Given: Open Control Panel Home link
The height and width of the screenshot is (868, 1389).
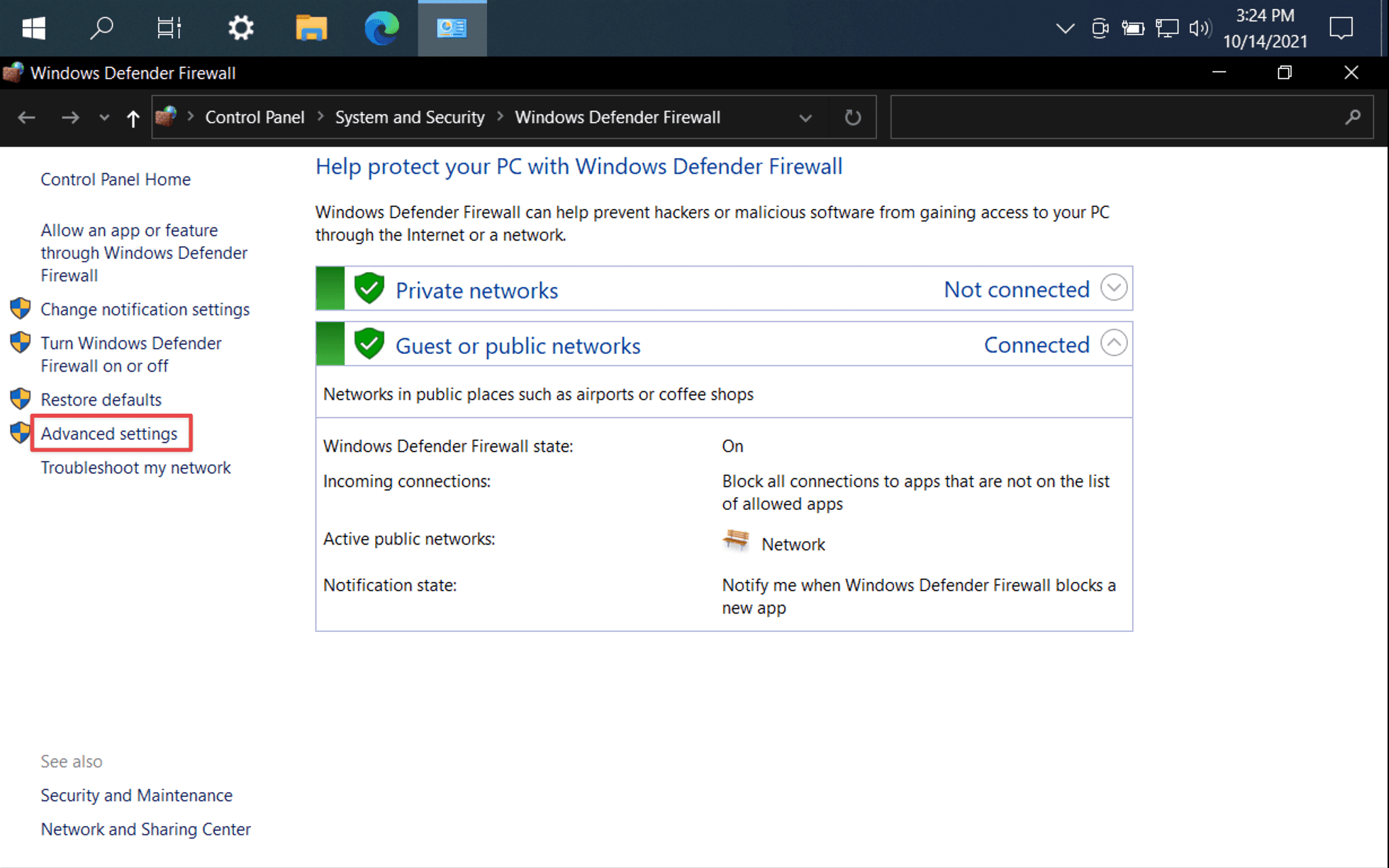Looking at the screenshot, I should coord(115,179).
